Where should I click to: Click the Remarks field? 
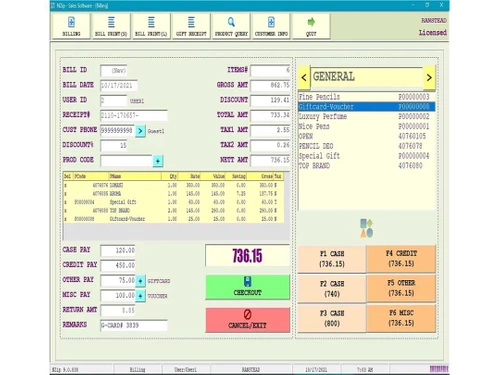click(134, 325)
